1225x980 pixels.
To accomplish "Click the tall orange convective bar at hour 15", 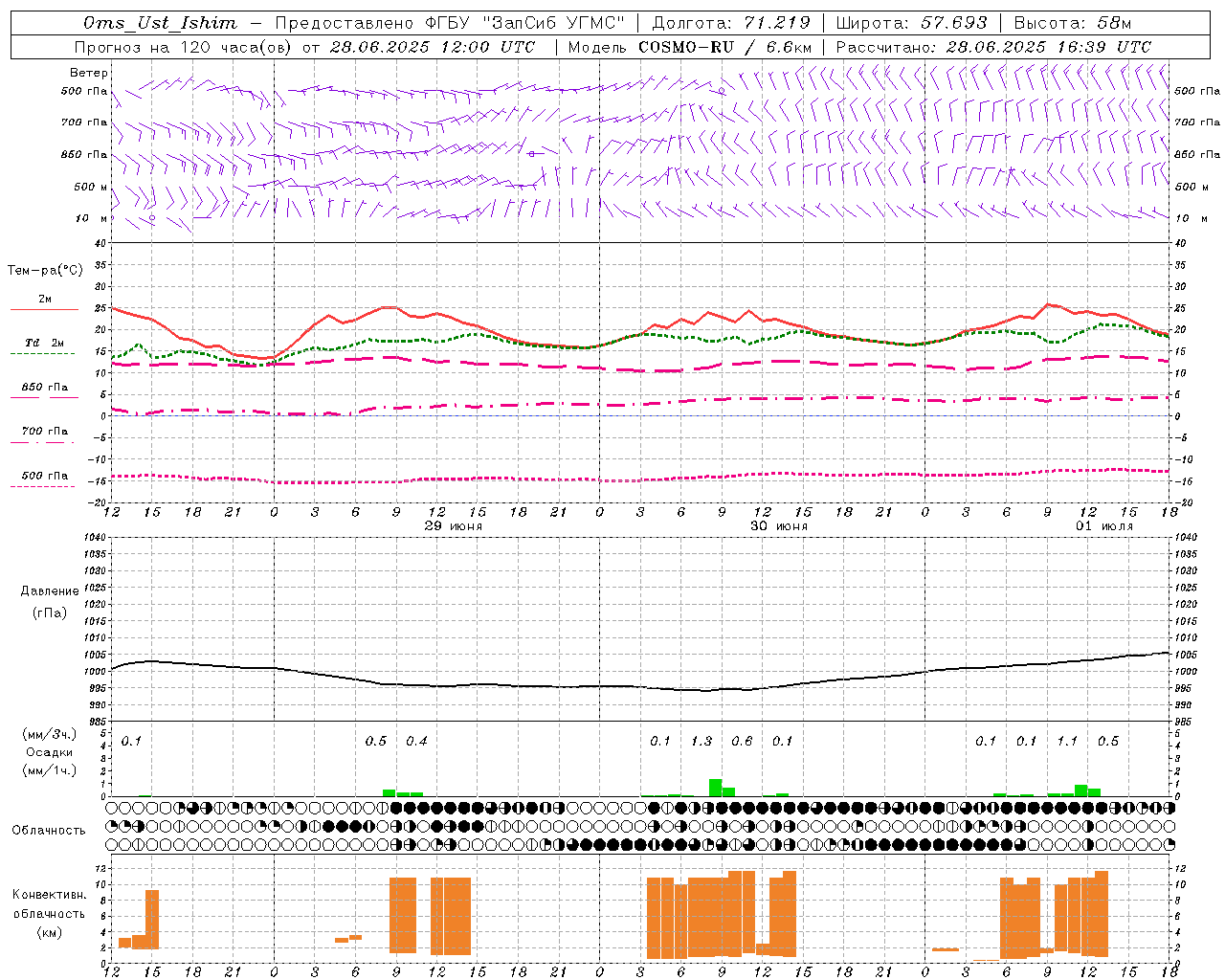I will pyautogui.click(x=152, y=919).
